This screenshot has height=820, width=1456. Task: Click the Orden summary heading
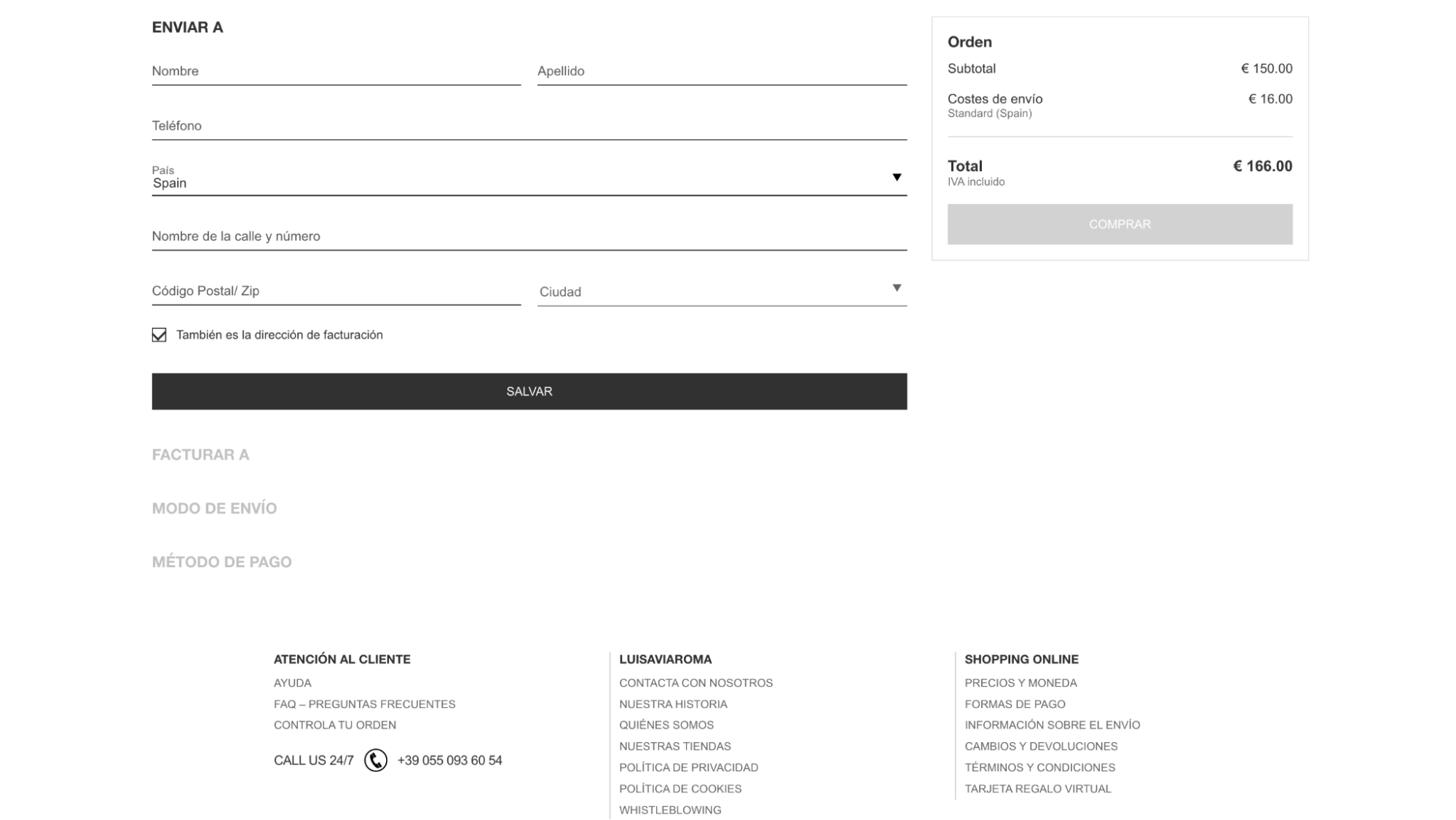click(969, 42)
